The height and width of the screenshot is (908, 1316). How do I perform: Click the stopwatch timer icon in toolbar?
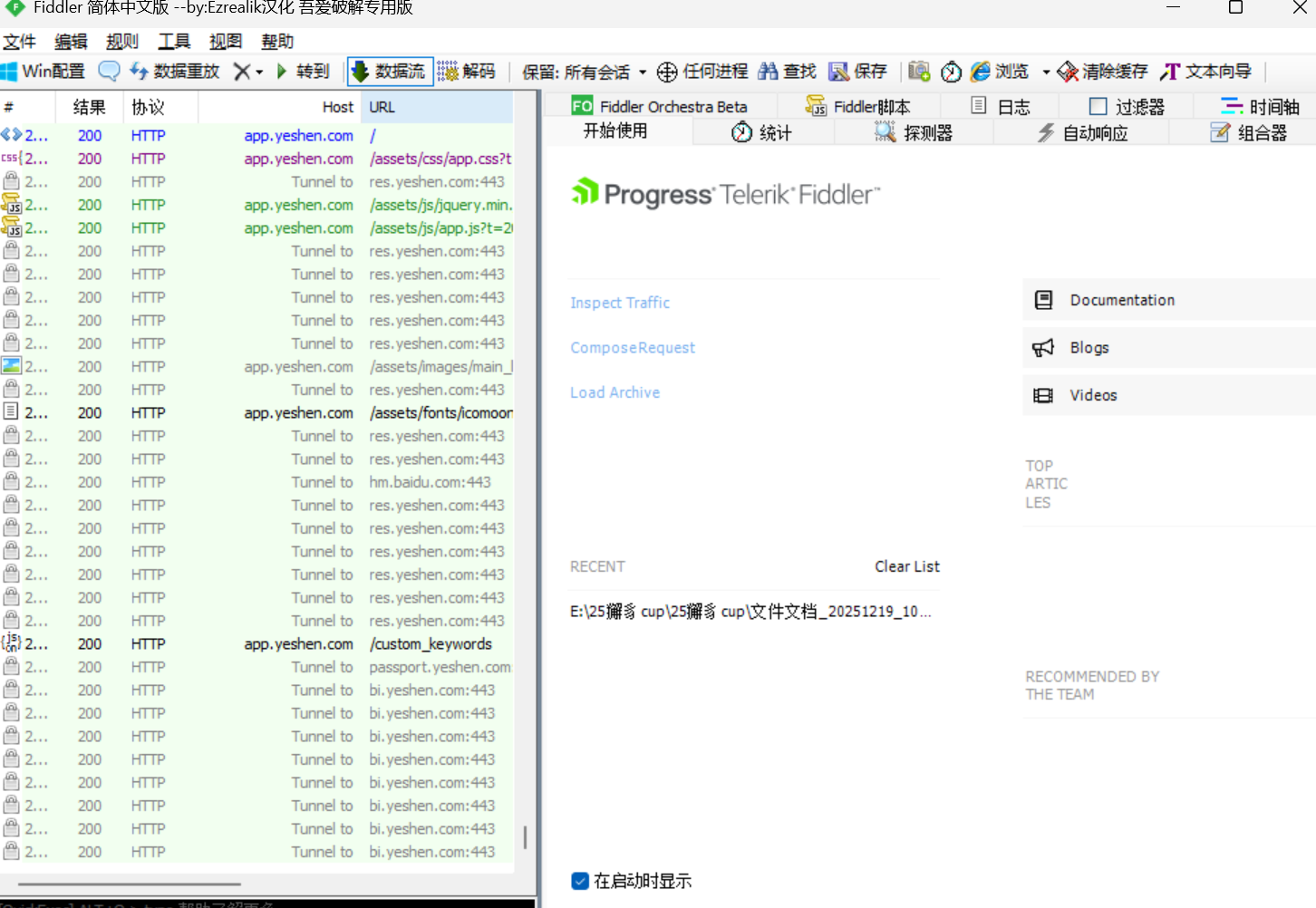click(951, 72)
